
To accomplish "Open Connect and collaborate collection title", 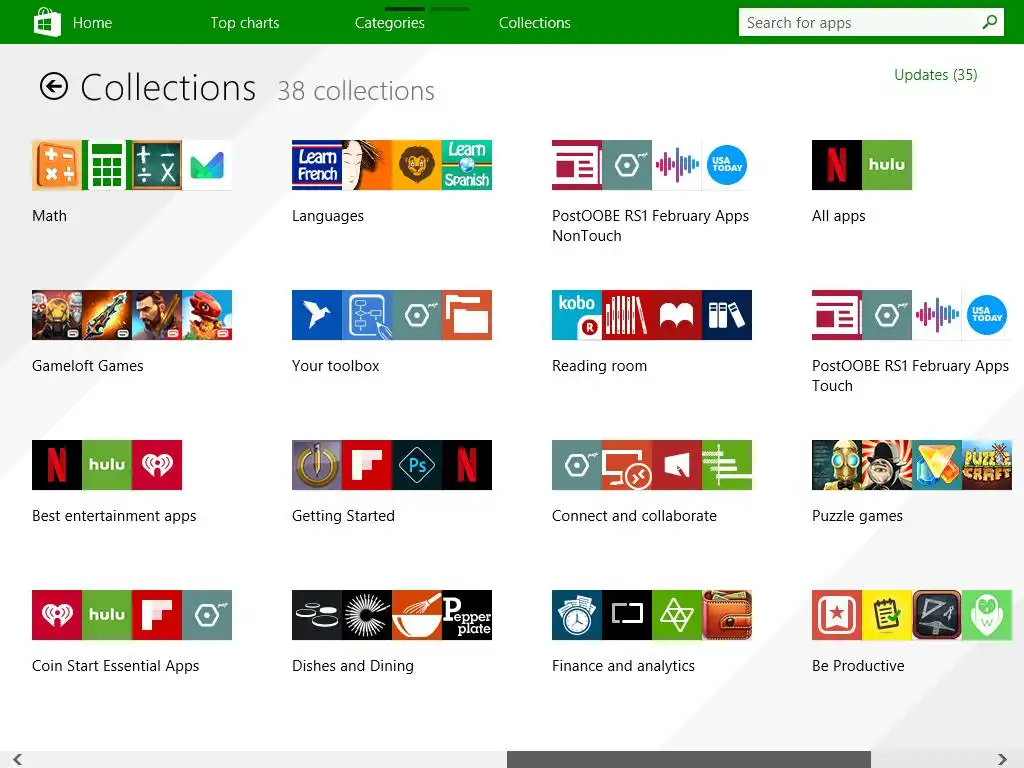I will point(634,516).
